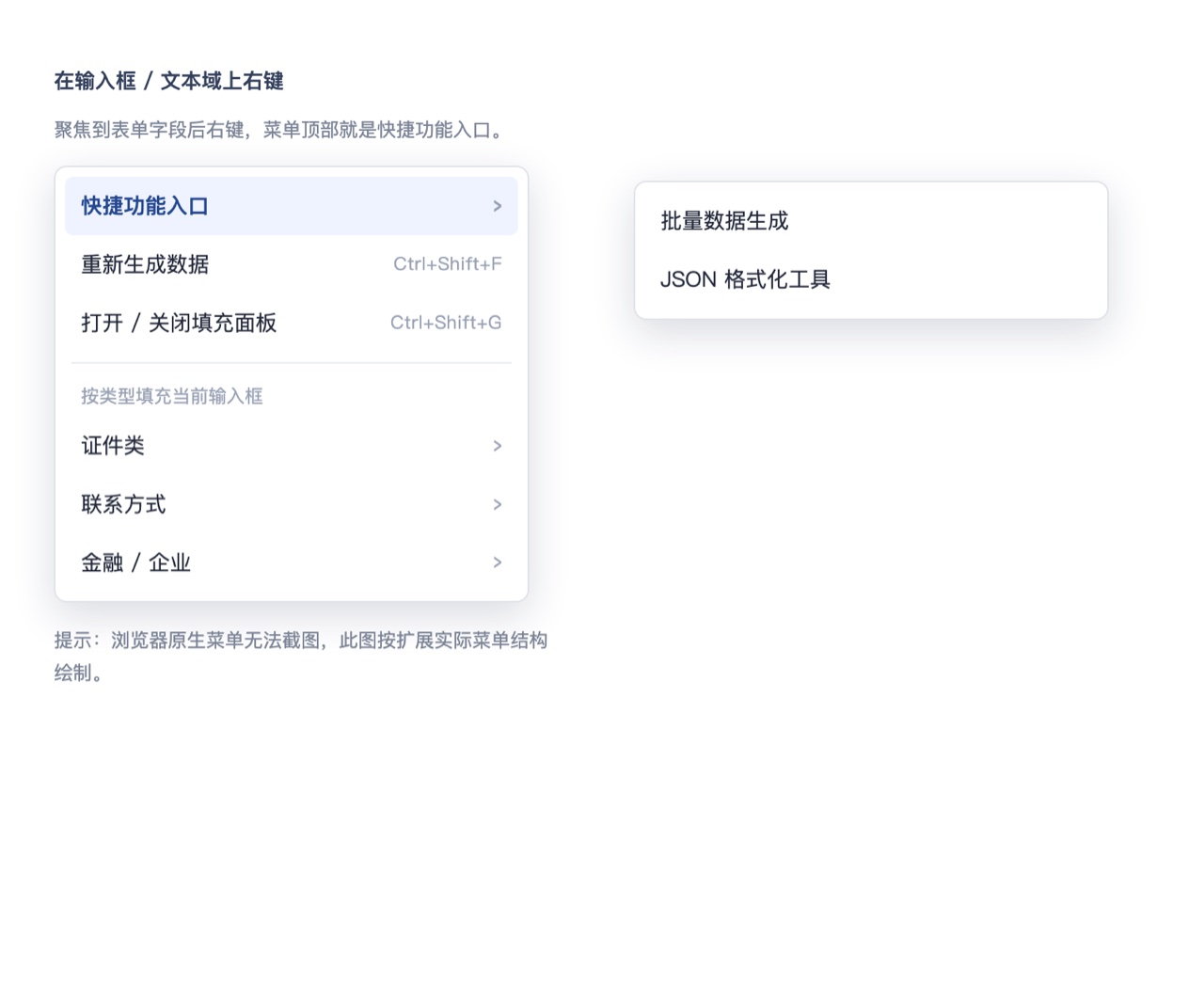The image size is (1204, 982).
Task: Click the description text starting with 聚焦到表单字段后右键
Action: click(281, 130)
